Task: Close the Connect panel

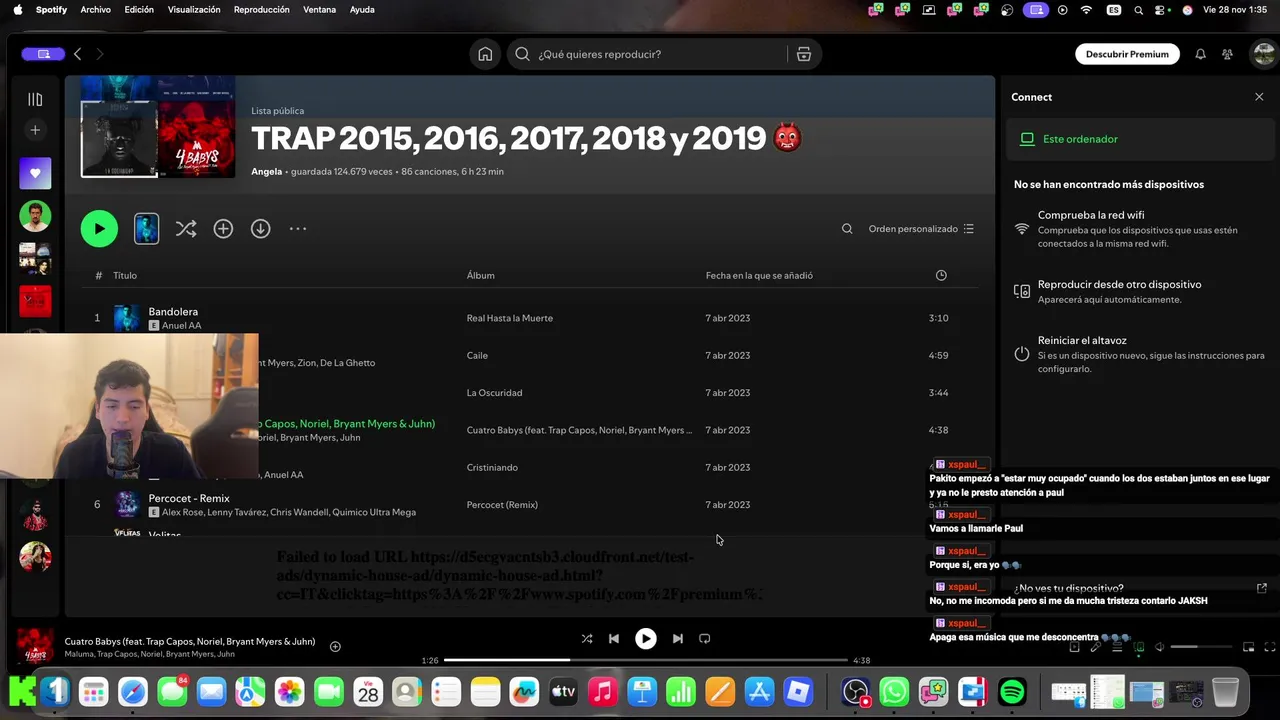Action: [1259, 97]
